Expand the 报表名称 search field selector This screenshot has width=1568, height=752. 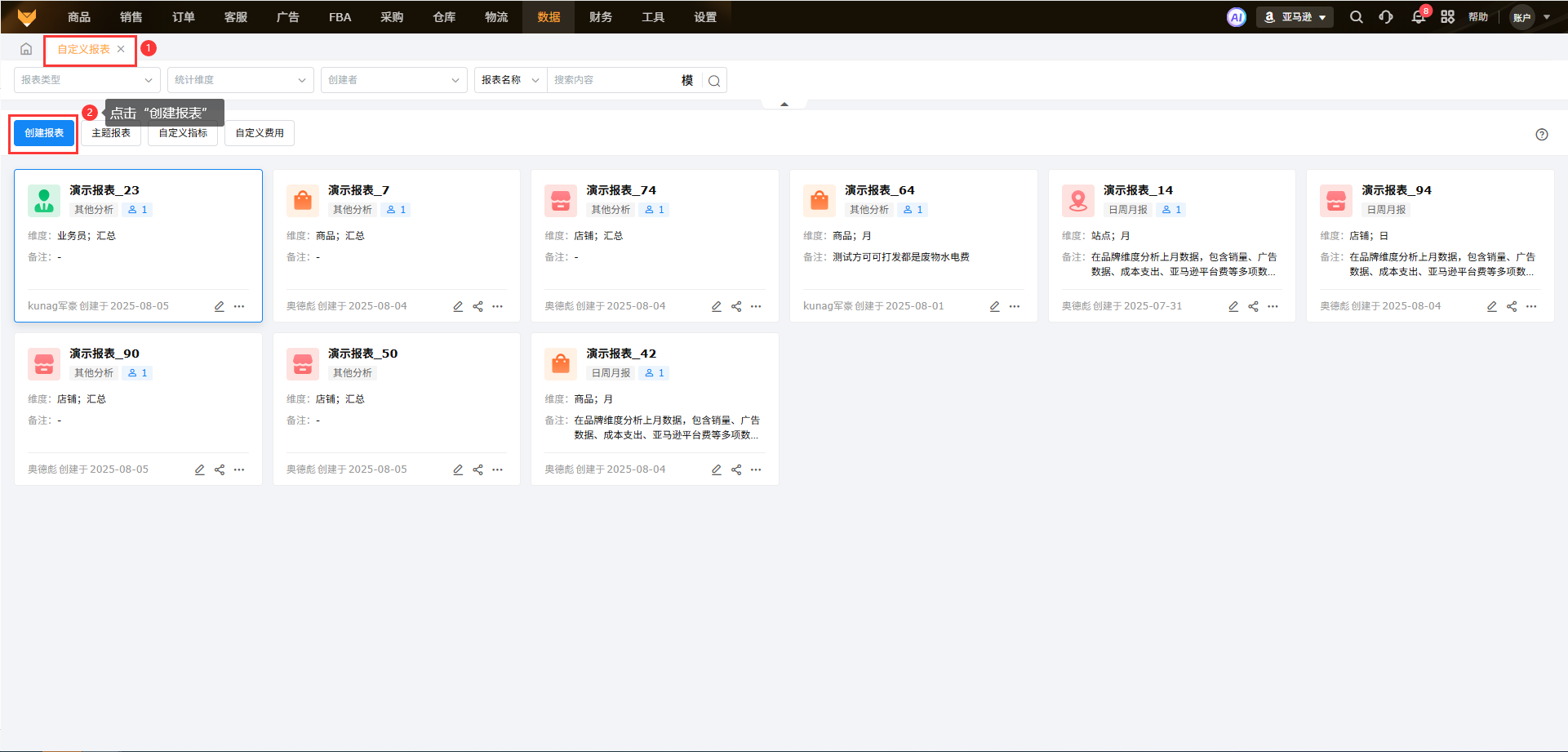tap(511, 80)
